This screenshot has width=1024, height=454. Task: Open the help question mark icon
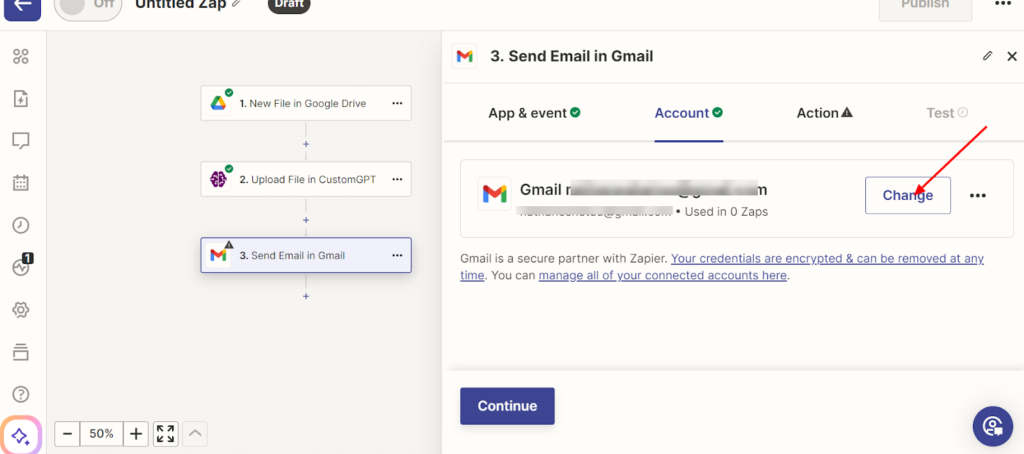tap(21, 394)
